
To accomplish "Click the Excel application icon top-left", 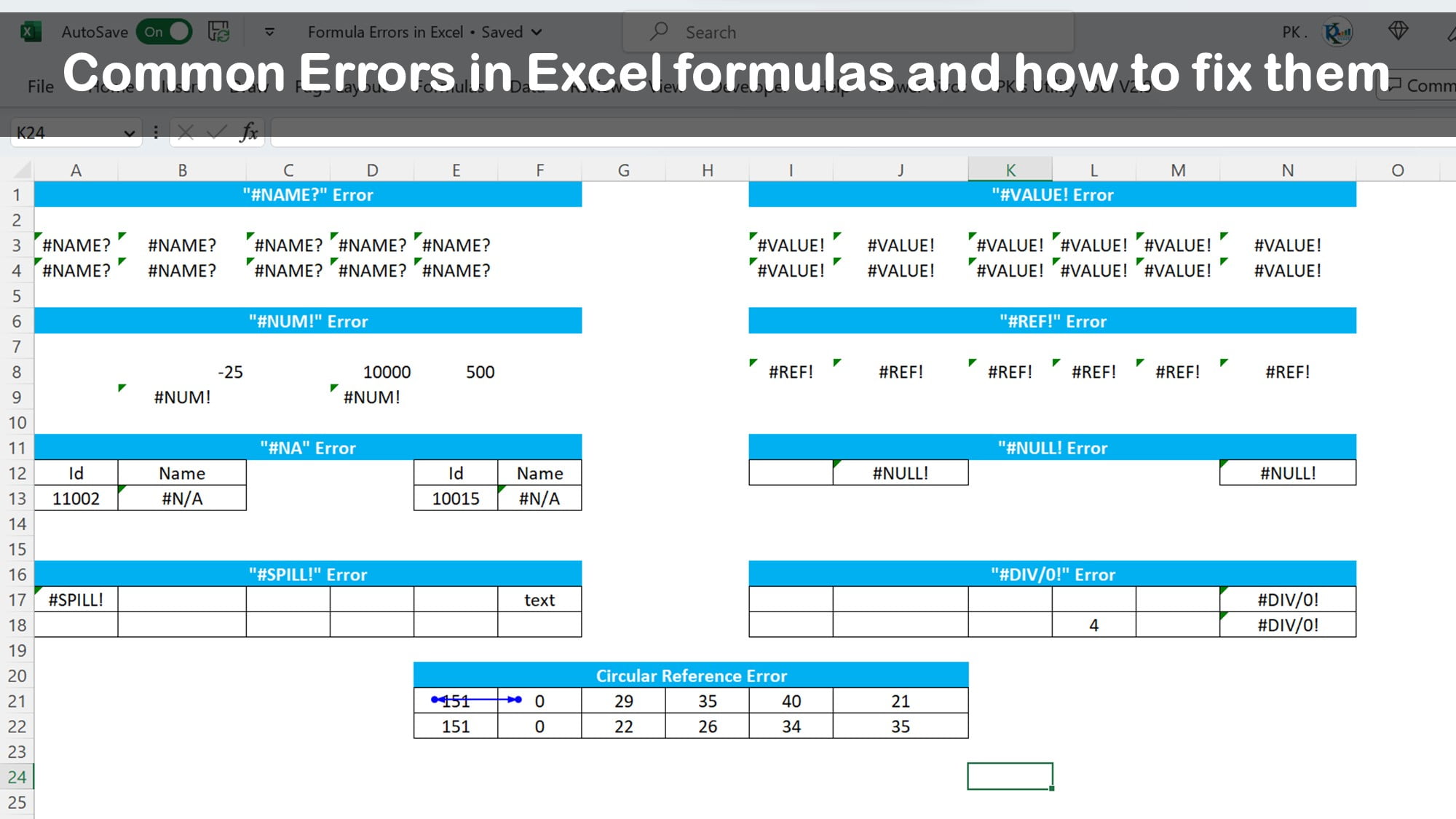I will (x=30, y=31).
